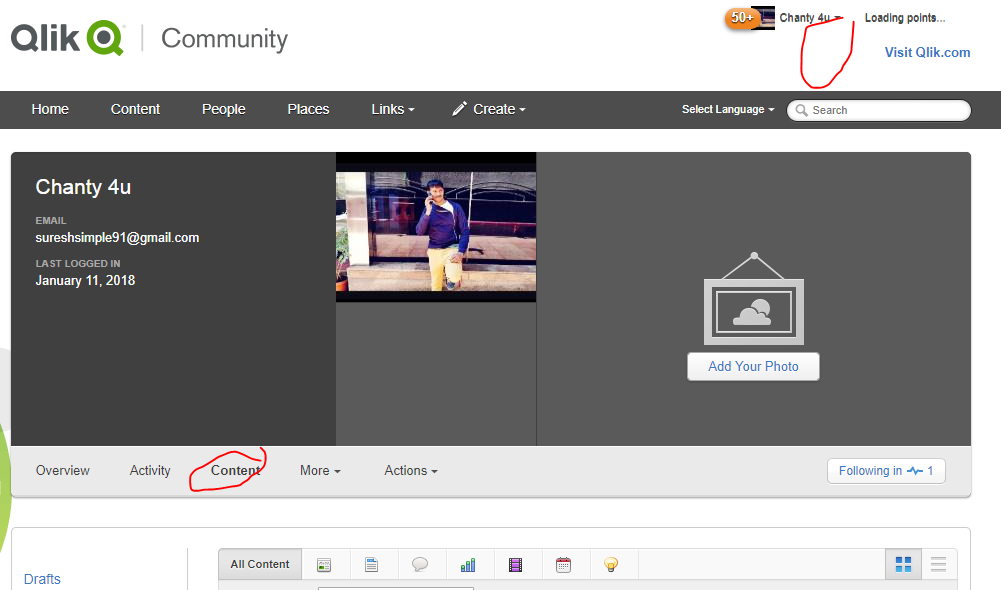Expand the More profile menu

[320, 471]
